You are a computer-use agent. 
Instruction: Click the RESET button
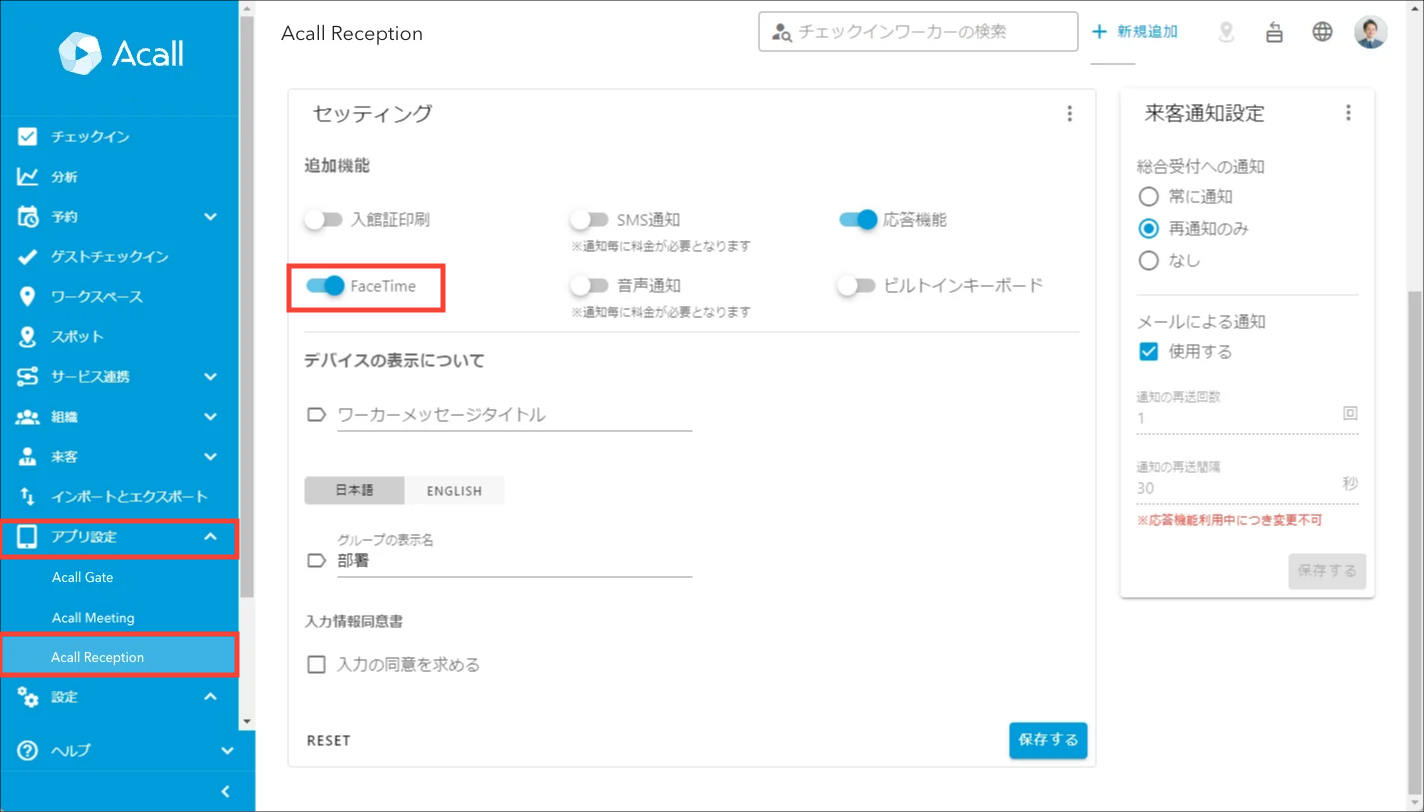click(x=329, y=741)
